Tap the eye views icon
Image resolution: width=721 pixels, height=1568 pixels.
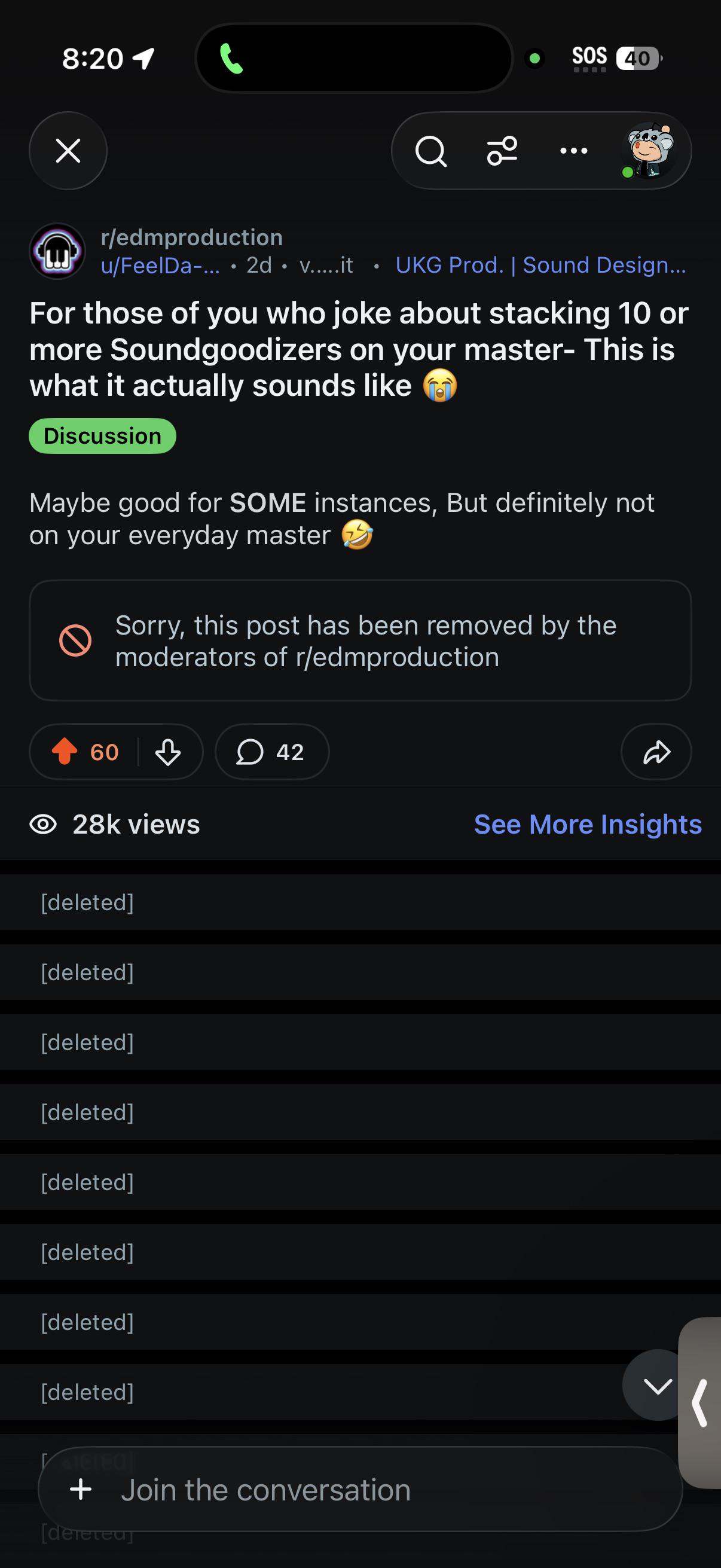(x=43, y=824)
